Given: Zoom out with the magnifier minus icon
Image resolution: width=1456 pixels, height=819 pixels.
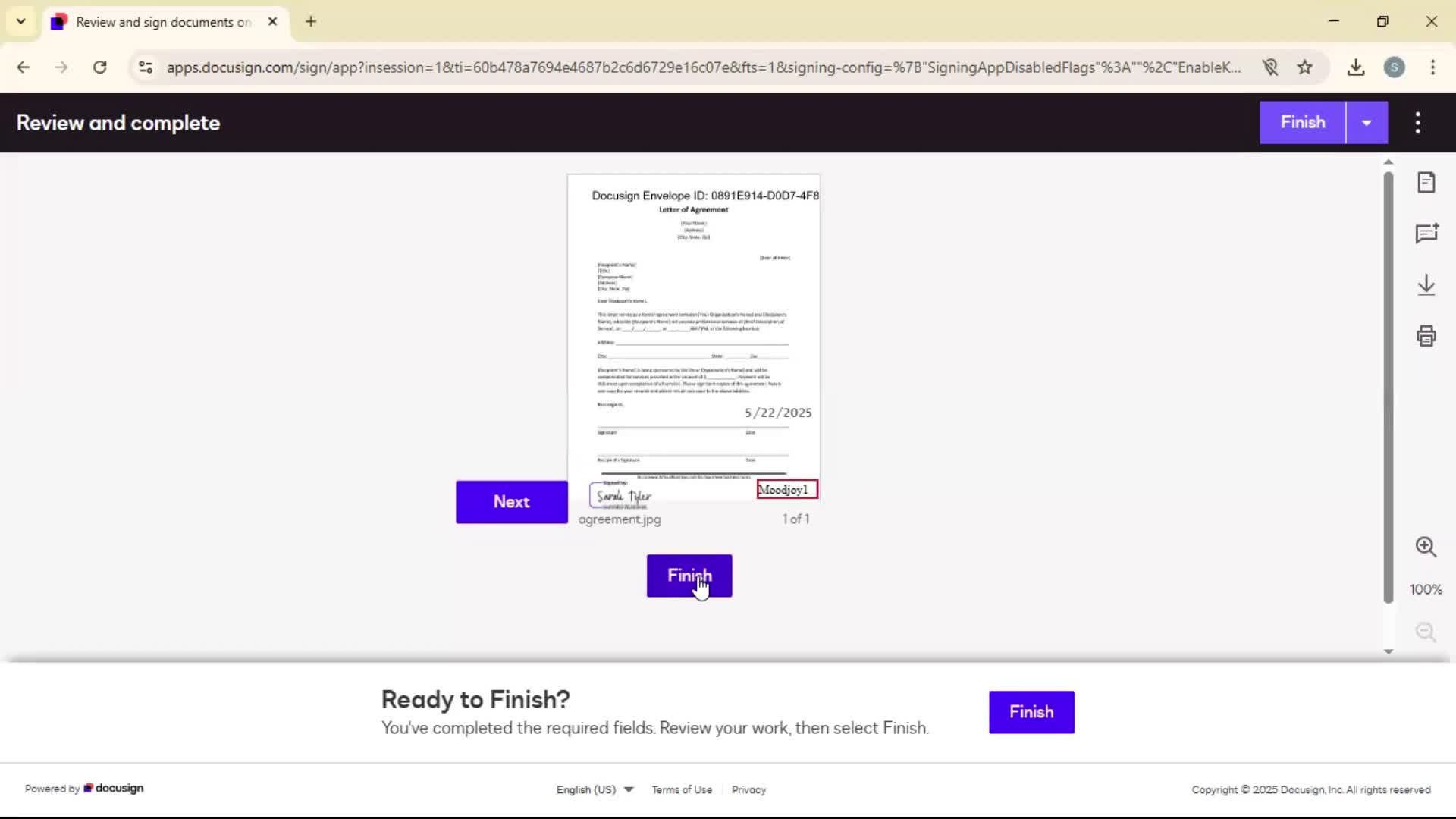Looking at the screenshot, I should [1426, 632].
